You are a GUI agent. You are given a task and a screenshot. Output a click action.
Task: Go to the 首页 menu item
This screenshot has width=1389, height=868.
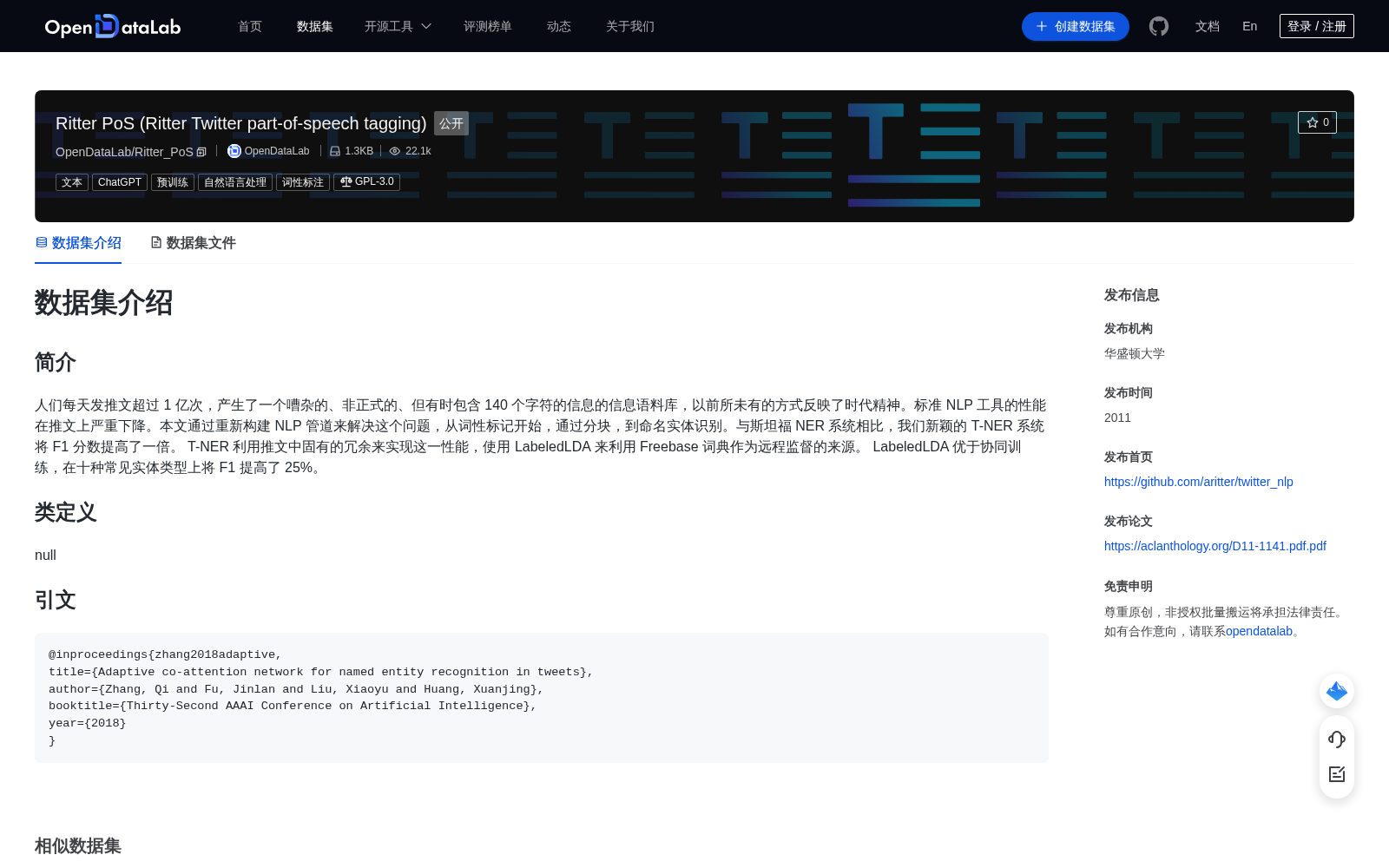coord(250,26)
